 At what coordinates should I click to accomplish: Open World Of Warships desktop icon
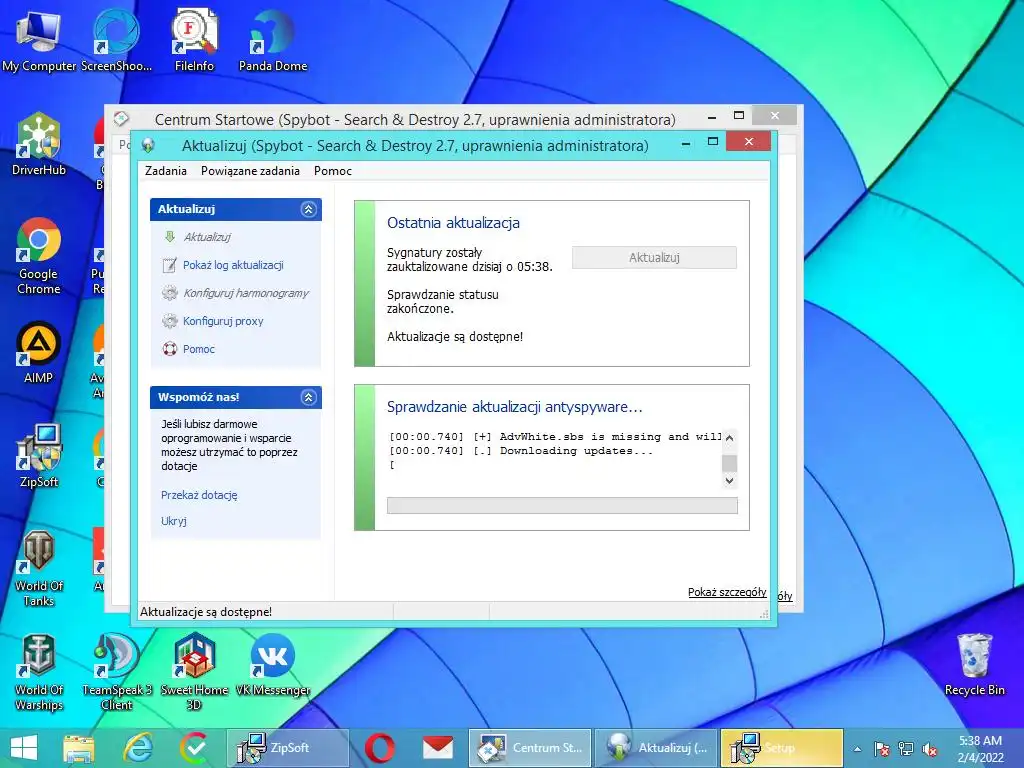click(39, 673)
